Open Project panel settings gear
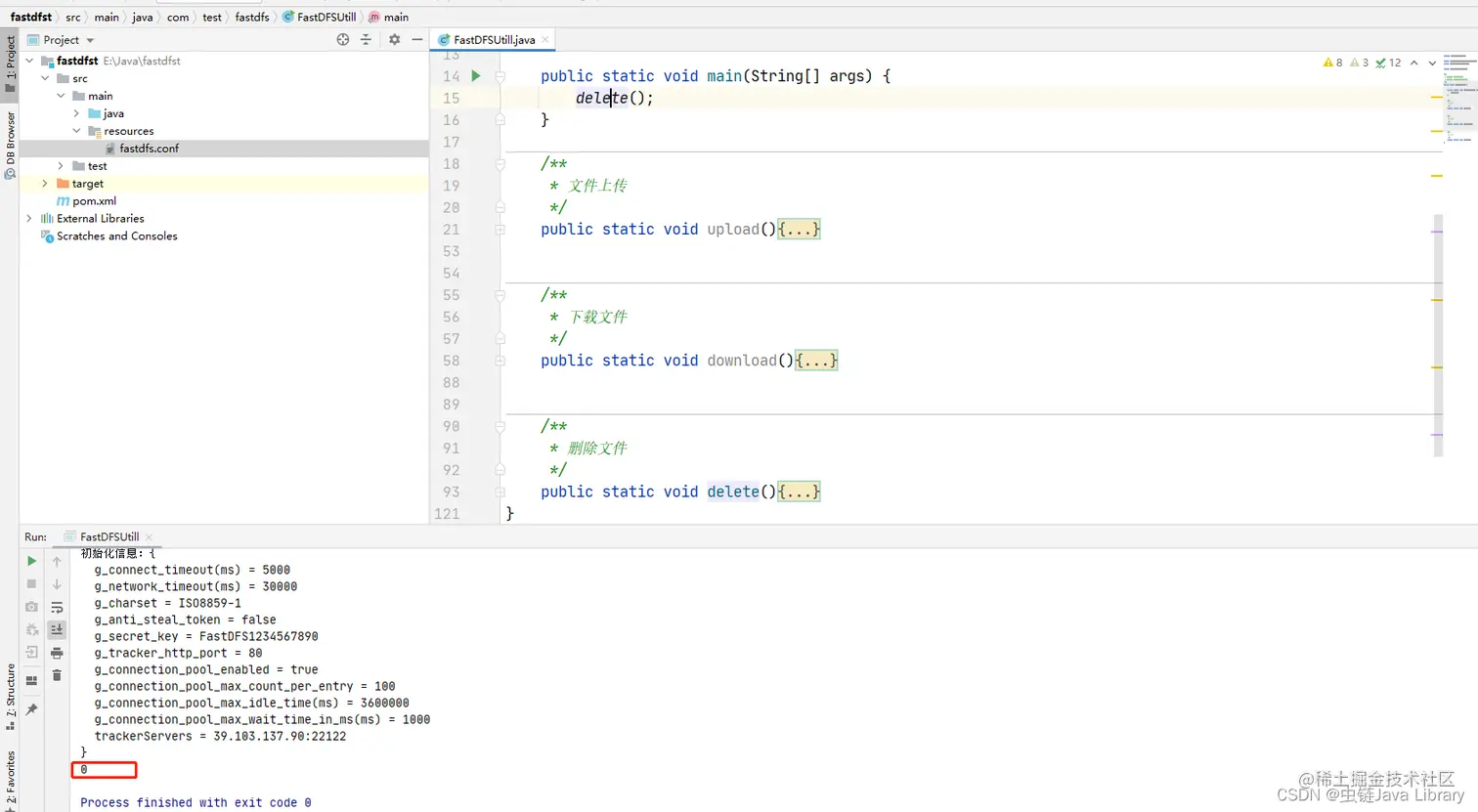This screenshot has height=812, width=1478. 394,39
